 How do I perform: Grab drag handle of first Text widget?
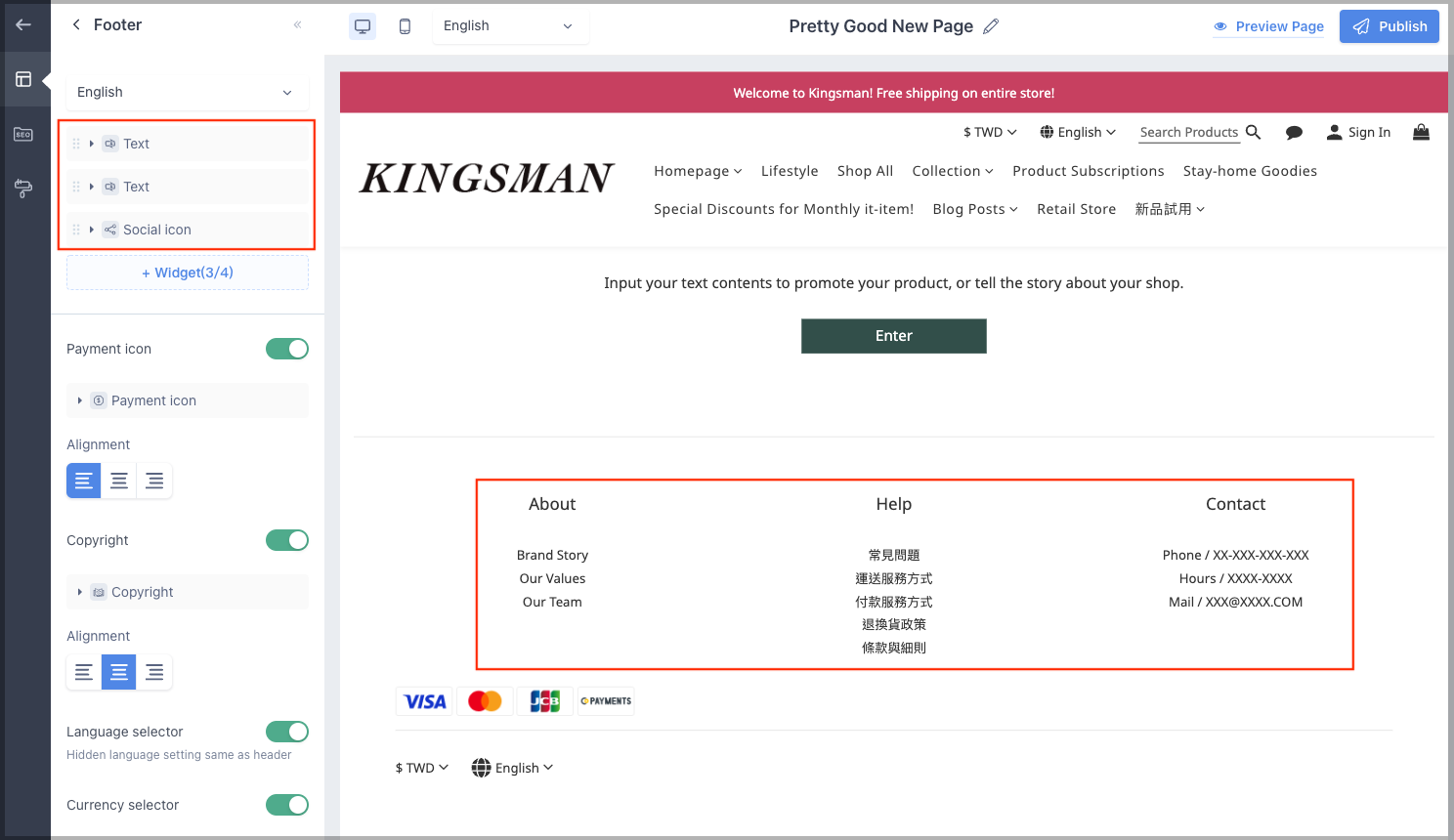click(76, 144)
